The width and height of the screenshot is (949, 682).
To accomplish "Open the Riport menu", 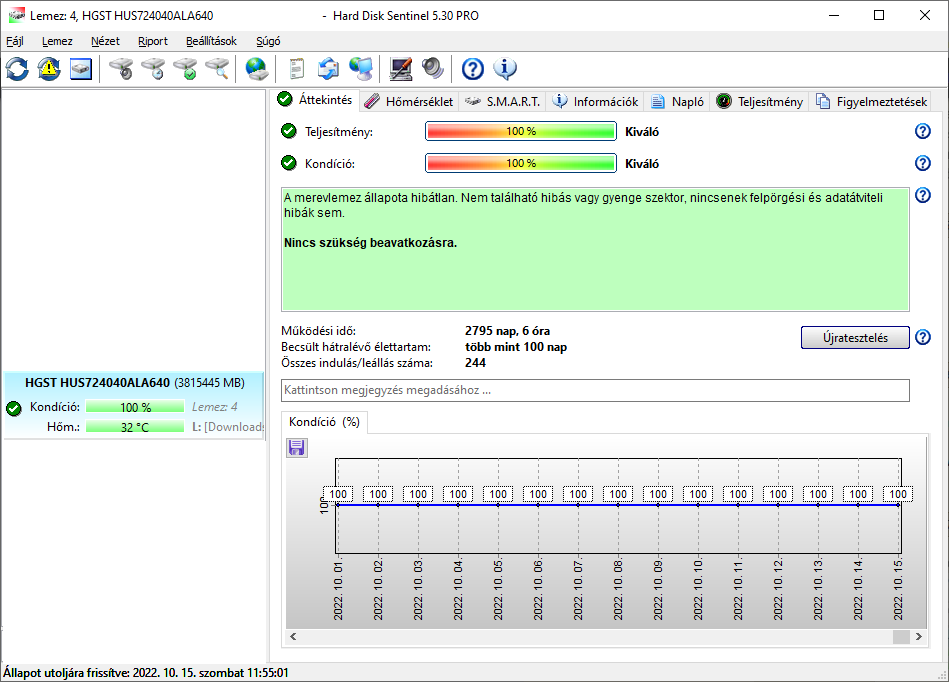I will [x=153, y=41].
